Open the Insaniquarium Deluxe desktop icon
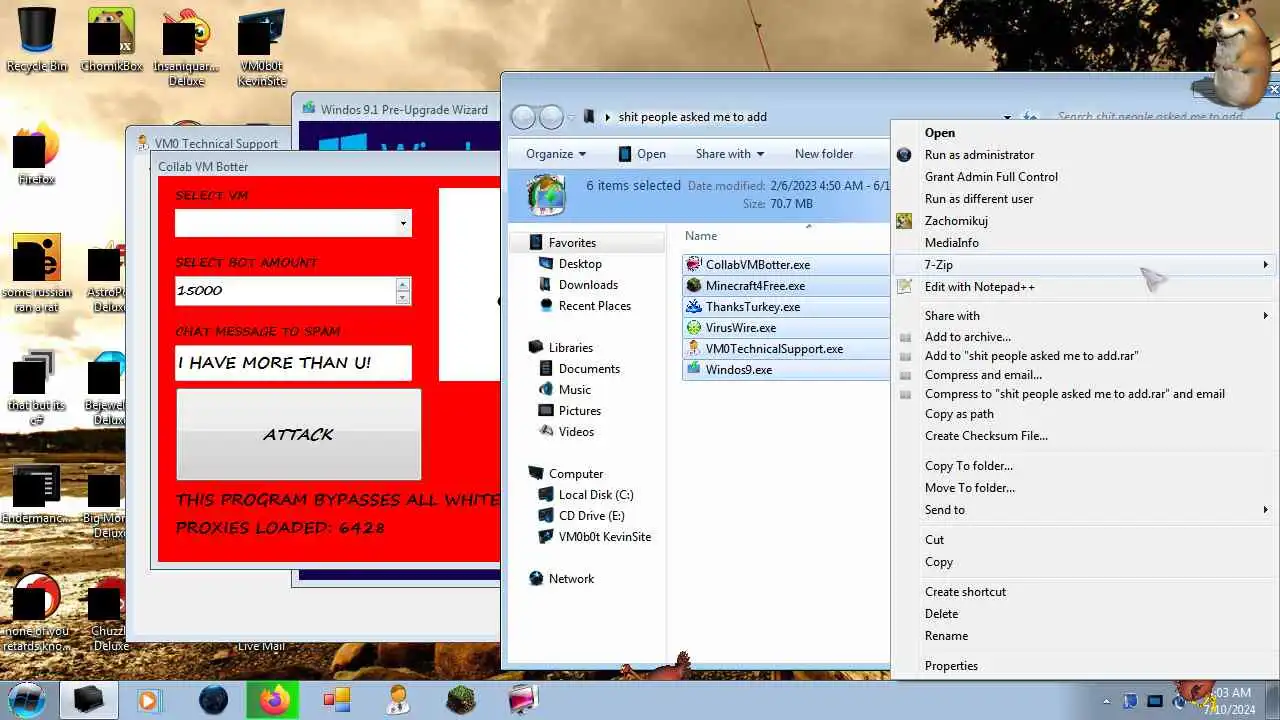1280x720 pixels. click(186, 47)
